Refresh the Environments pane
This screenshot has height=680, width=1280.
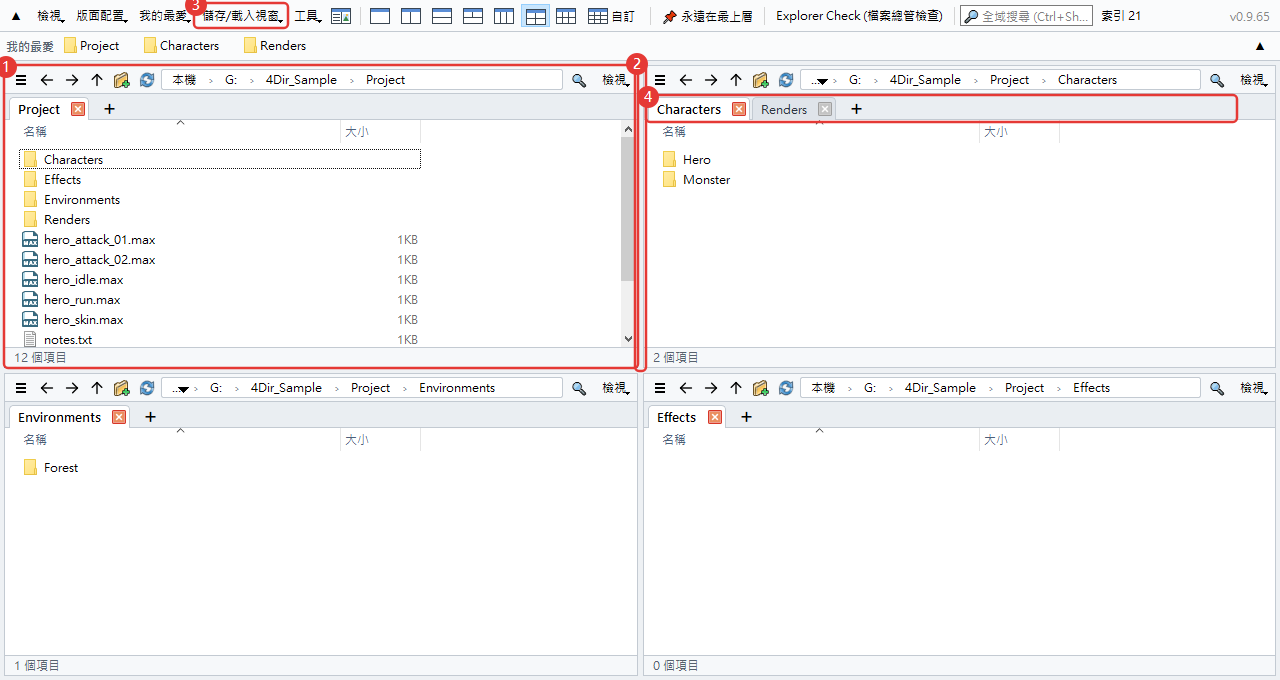point(147,388)
